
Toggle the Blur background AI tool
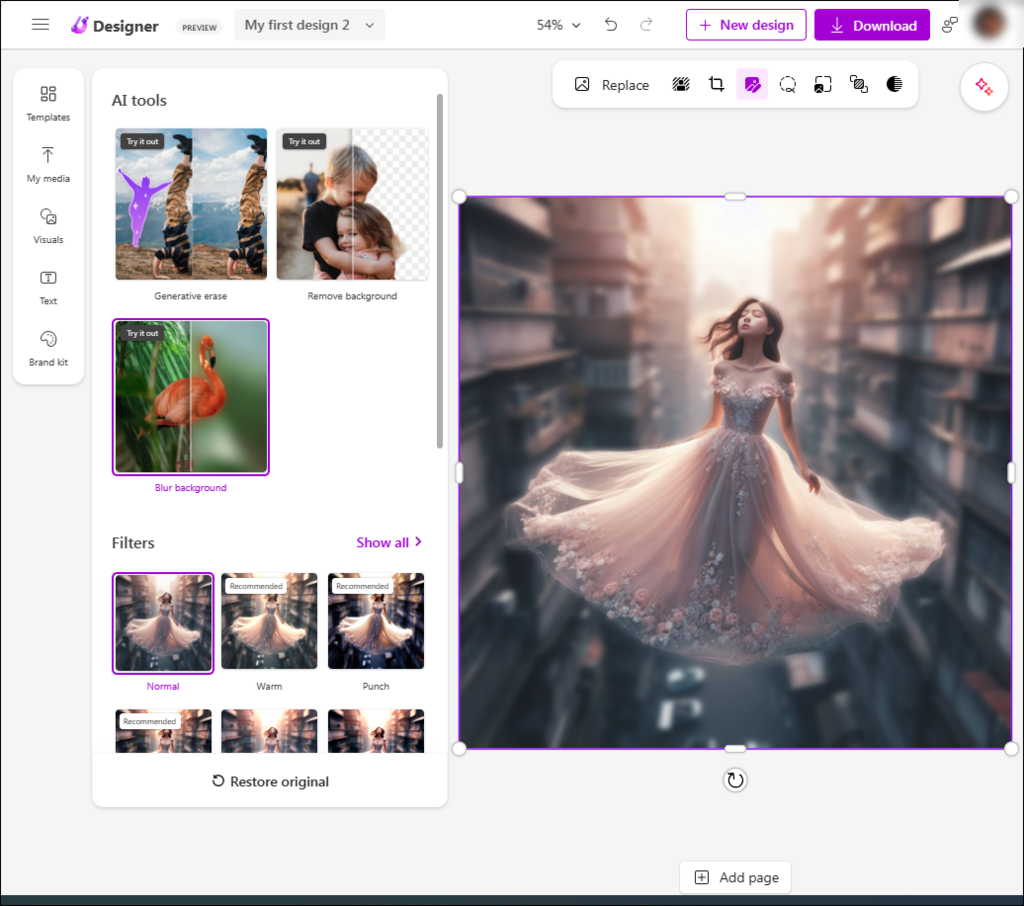pyautogui.click(x=191, y=397)
